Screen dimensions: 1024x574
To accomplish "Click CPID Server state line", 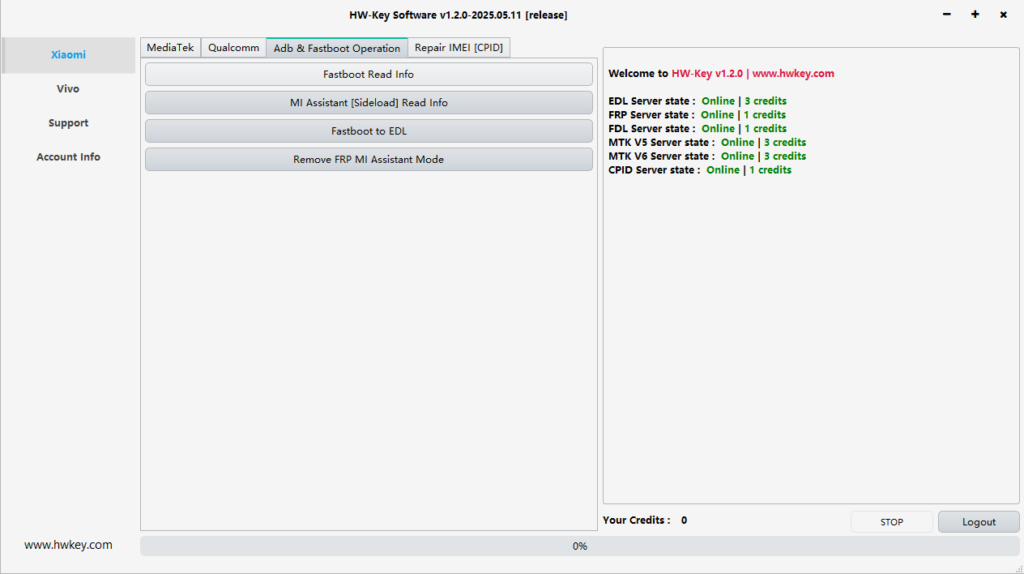I will coord(699,170).
